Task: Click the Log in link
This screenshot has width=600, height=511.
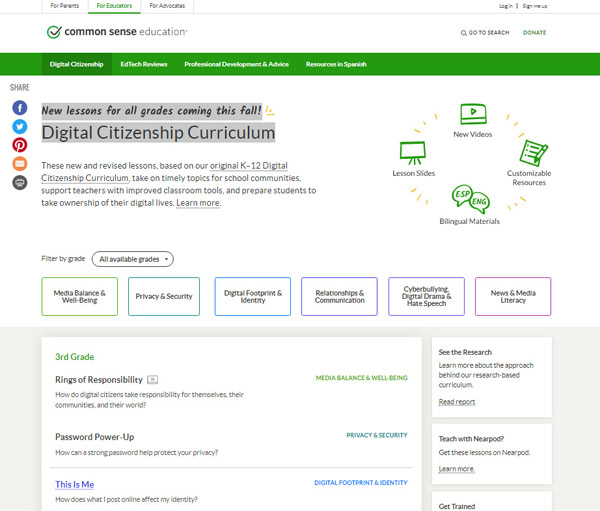Action: click(x=505, y=6)
